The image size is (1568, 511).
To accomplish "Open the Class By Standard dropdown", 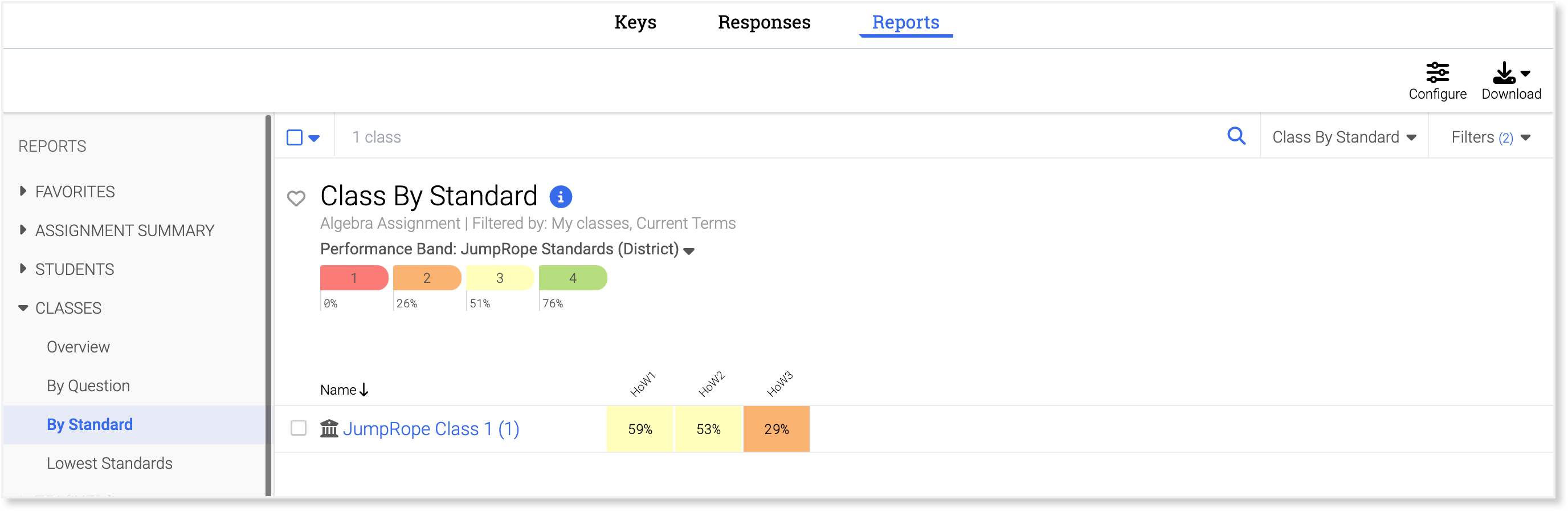I will tap(1344, 137).
